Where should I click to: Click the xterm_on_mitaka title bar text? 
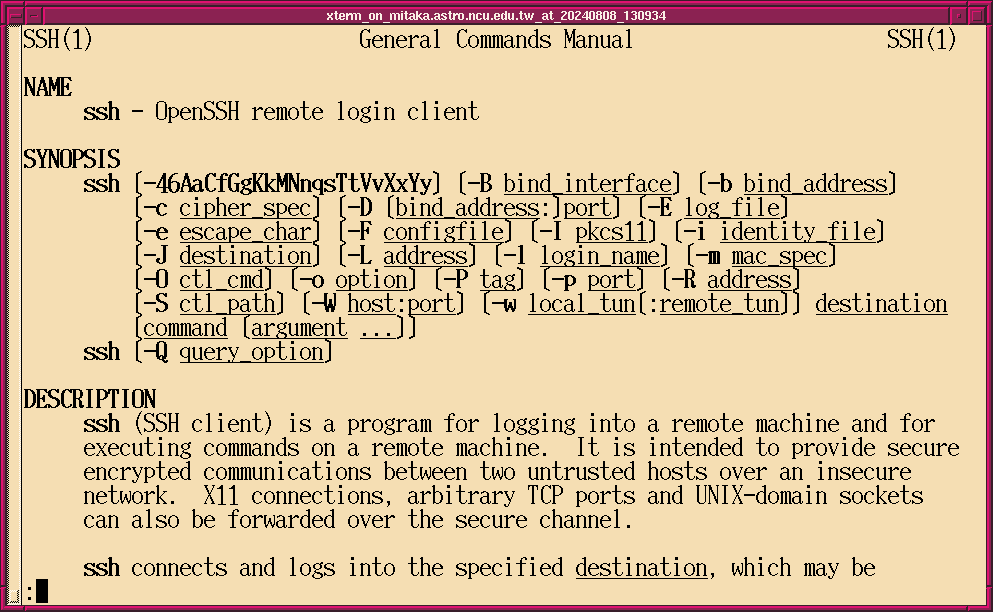tap(496, 15)
